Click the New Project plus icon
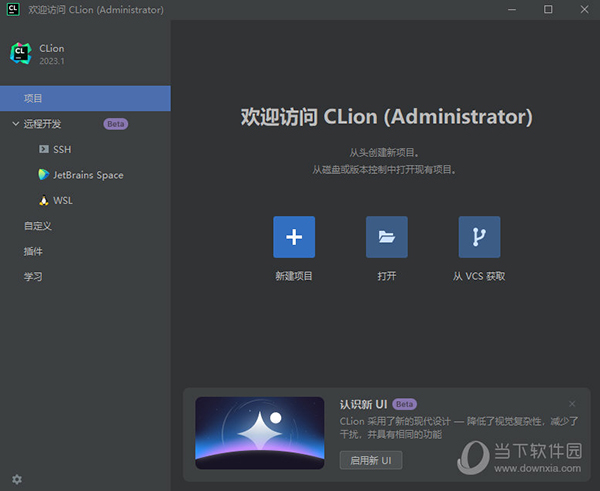600x491 pixels. click(x=294, y=237)
